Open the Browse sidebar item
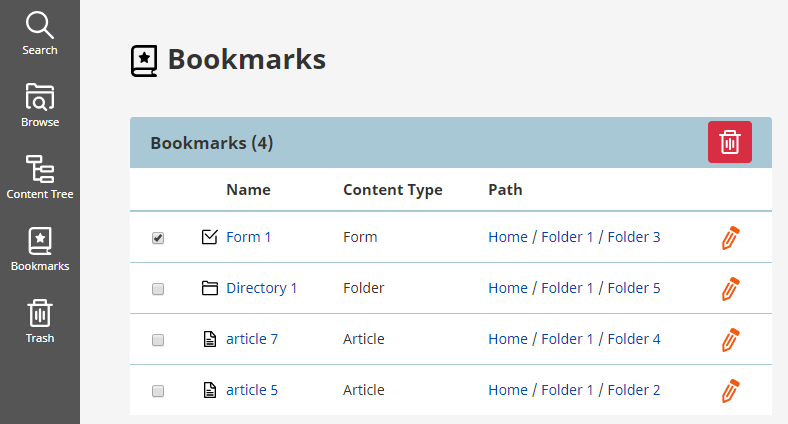 point(40,105)
